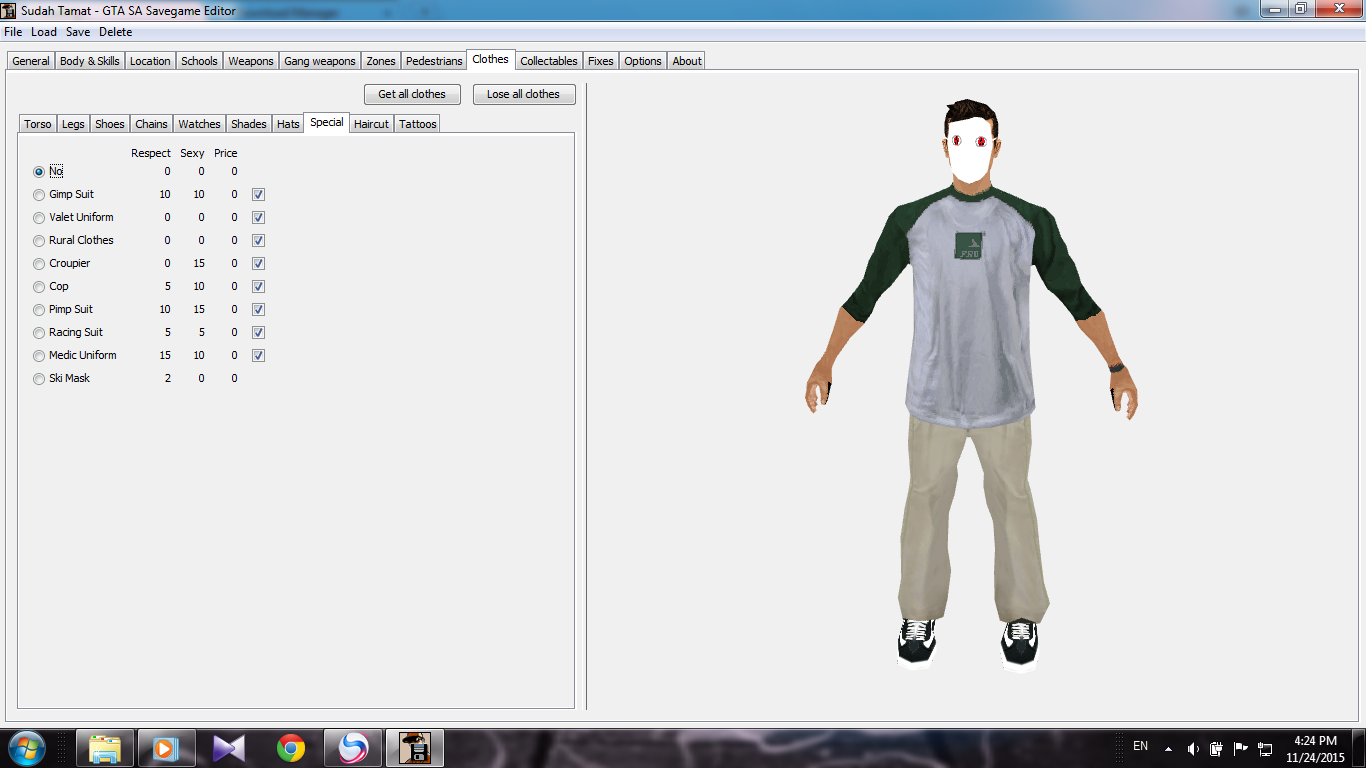
Task: Open Windows Explorer folder icon in taskbar
Action: tap(105, 748)
